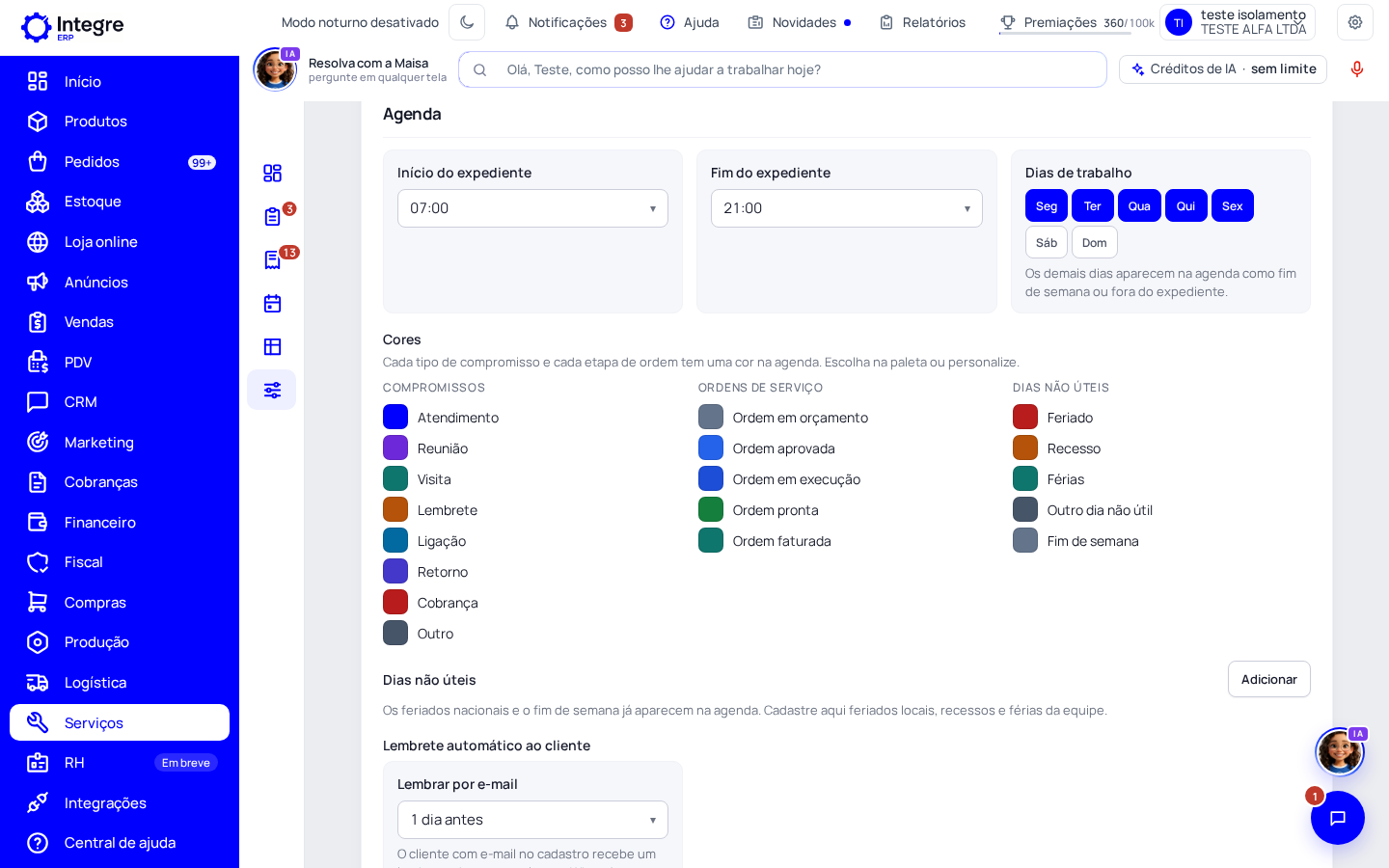
Task: Open settings gear icon in top bar
Action: pos(1355,22)
